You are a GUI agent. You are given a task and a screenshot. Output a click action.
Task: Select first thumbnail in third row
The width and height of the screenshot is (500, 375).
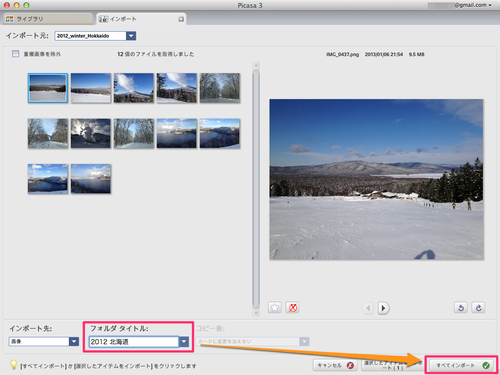click(48, 179)
